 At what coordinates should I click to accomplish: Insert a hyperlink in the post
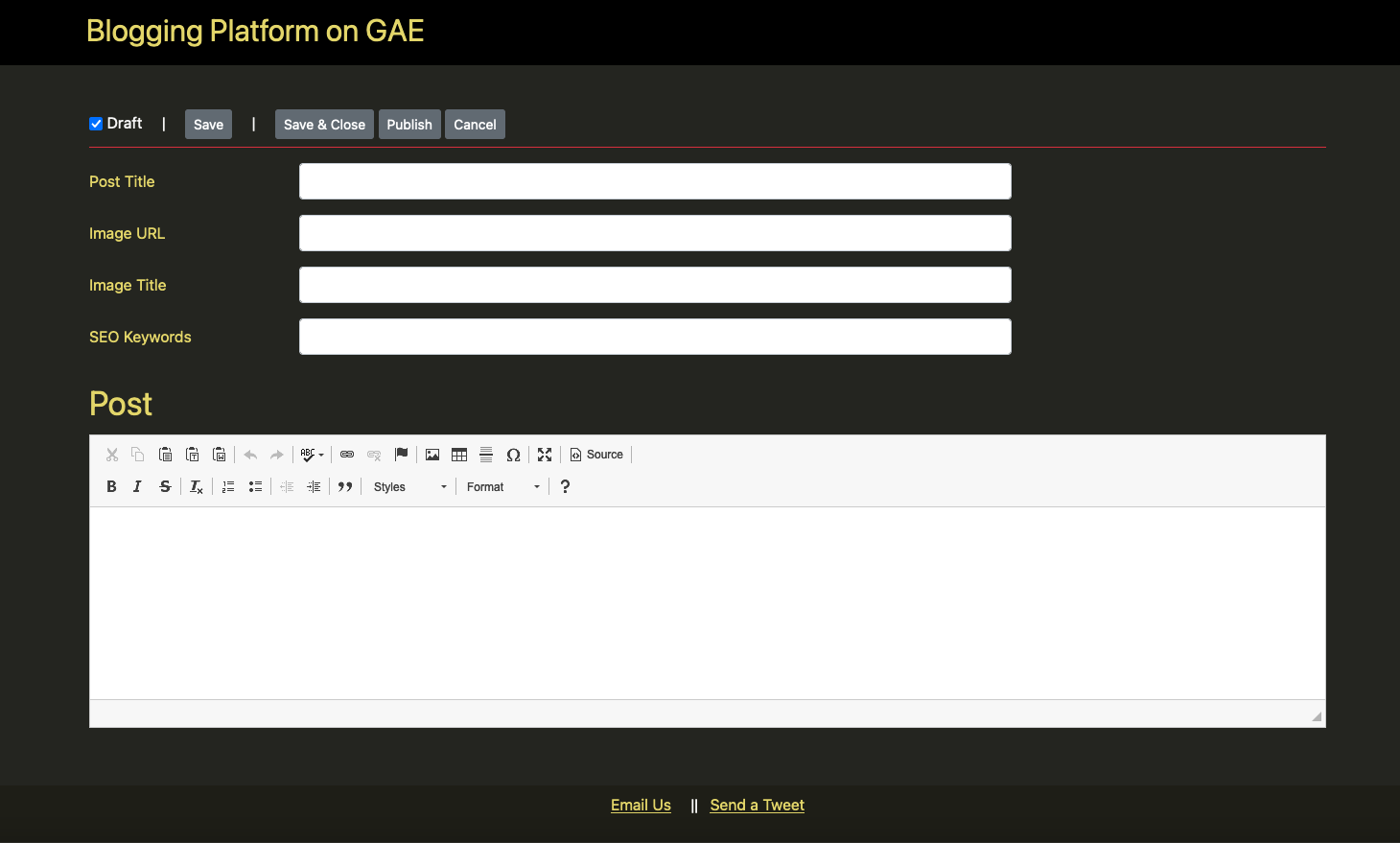click(347, 454)
